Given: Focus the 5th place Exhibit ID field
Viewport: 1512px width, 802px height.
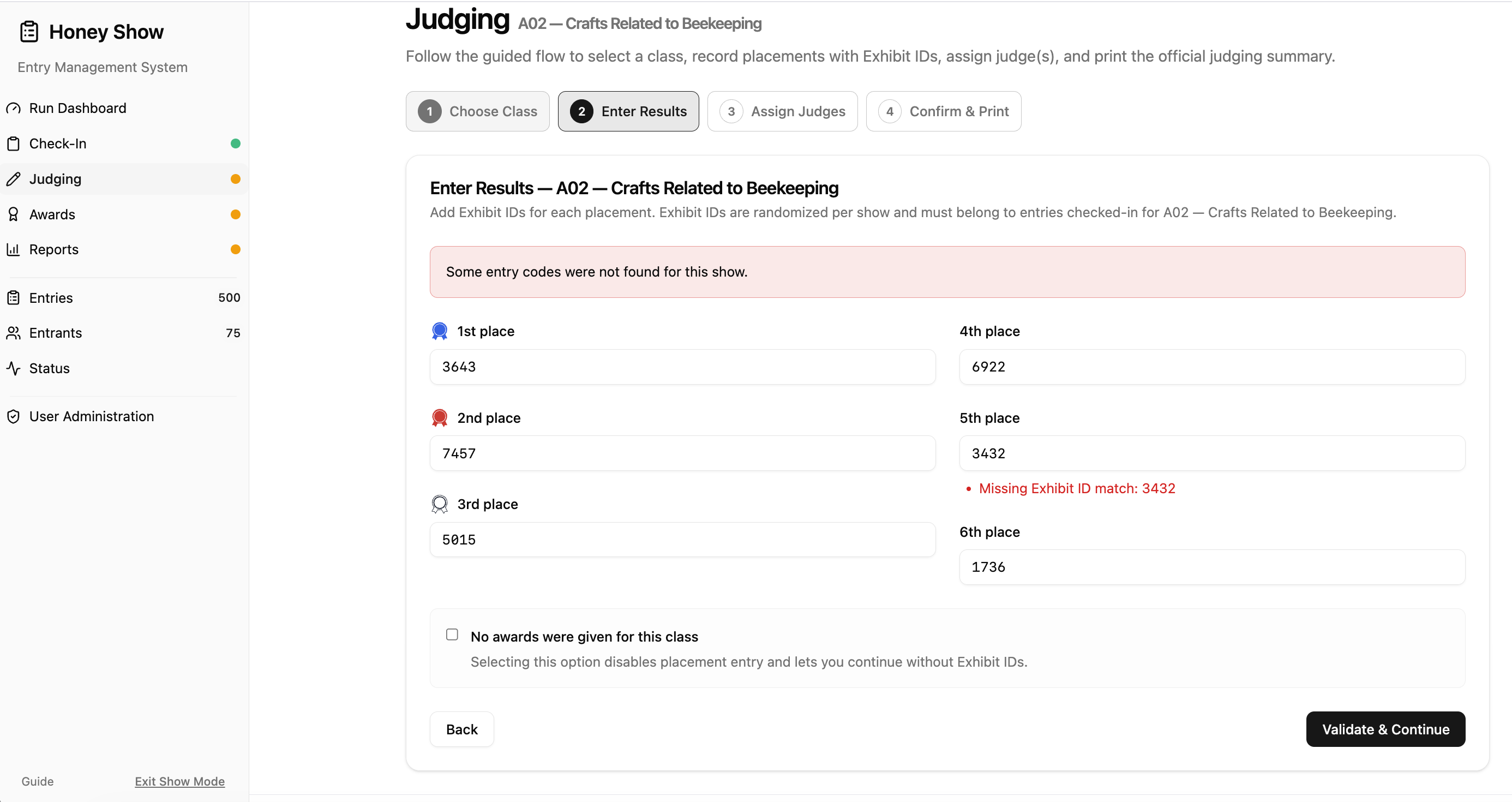Looking at the screenshot, I should 1213,453.
